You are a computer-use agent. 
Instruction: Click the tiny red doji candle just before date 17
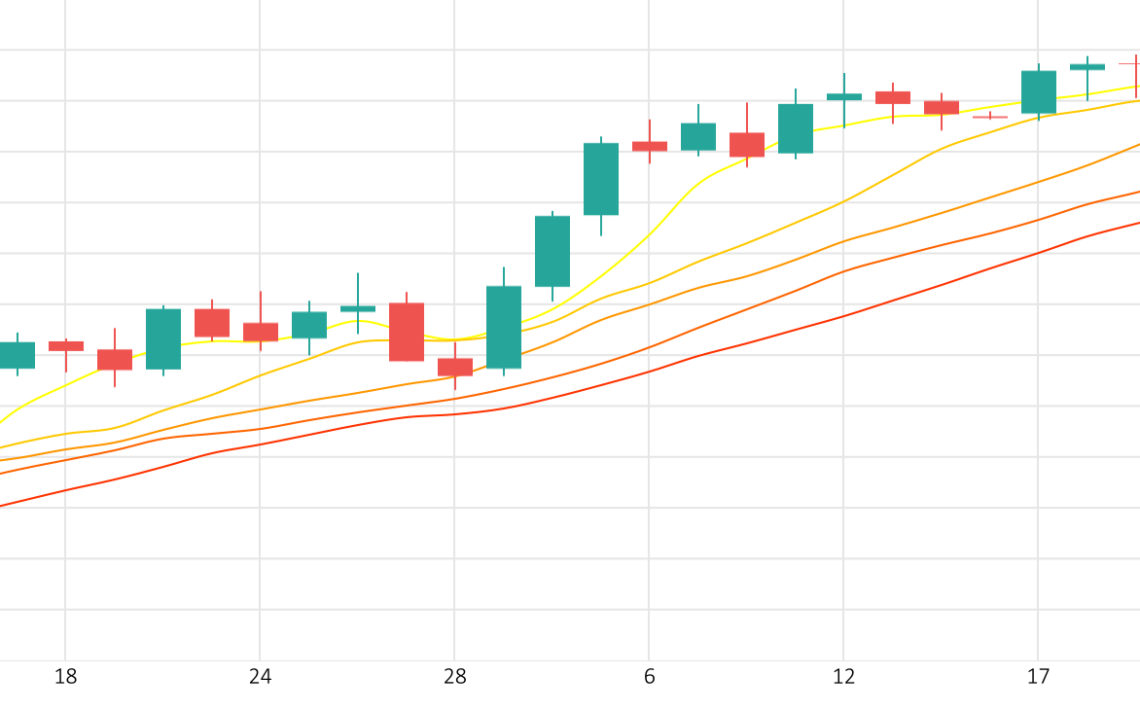[990, 116]
